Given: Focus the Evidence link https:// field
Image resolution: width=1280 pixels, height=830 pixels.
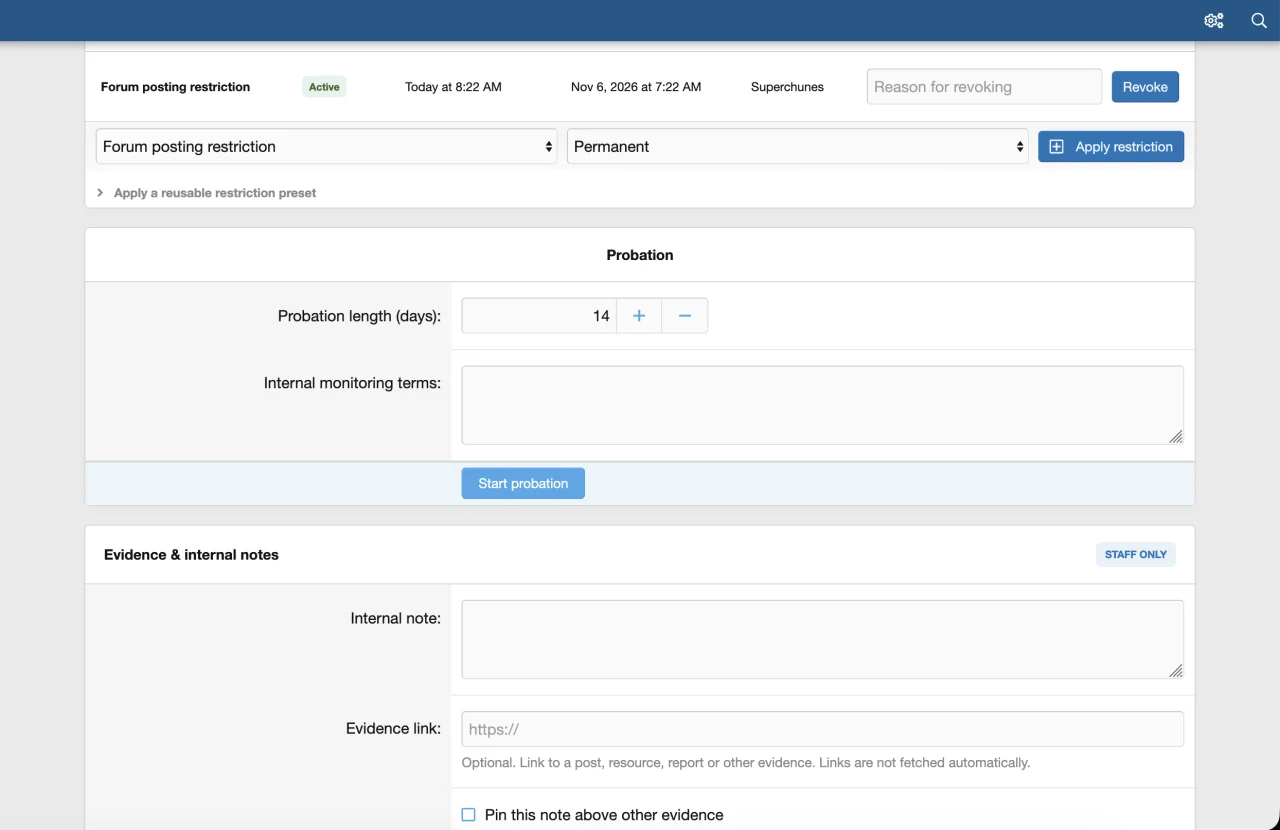Looking at the screenshot, I should click(x=822, y=729).
